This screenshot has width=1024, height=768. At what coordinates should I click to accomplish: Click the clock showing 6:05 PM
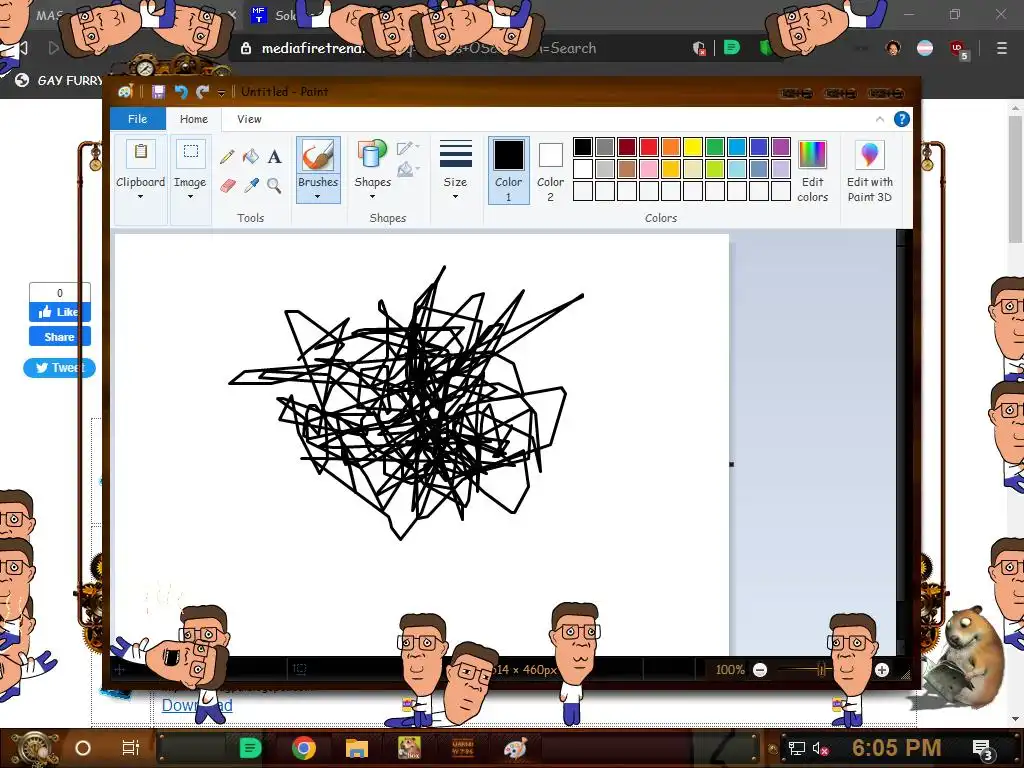point(896,748)
